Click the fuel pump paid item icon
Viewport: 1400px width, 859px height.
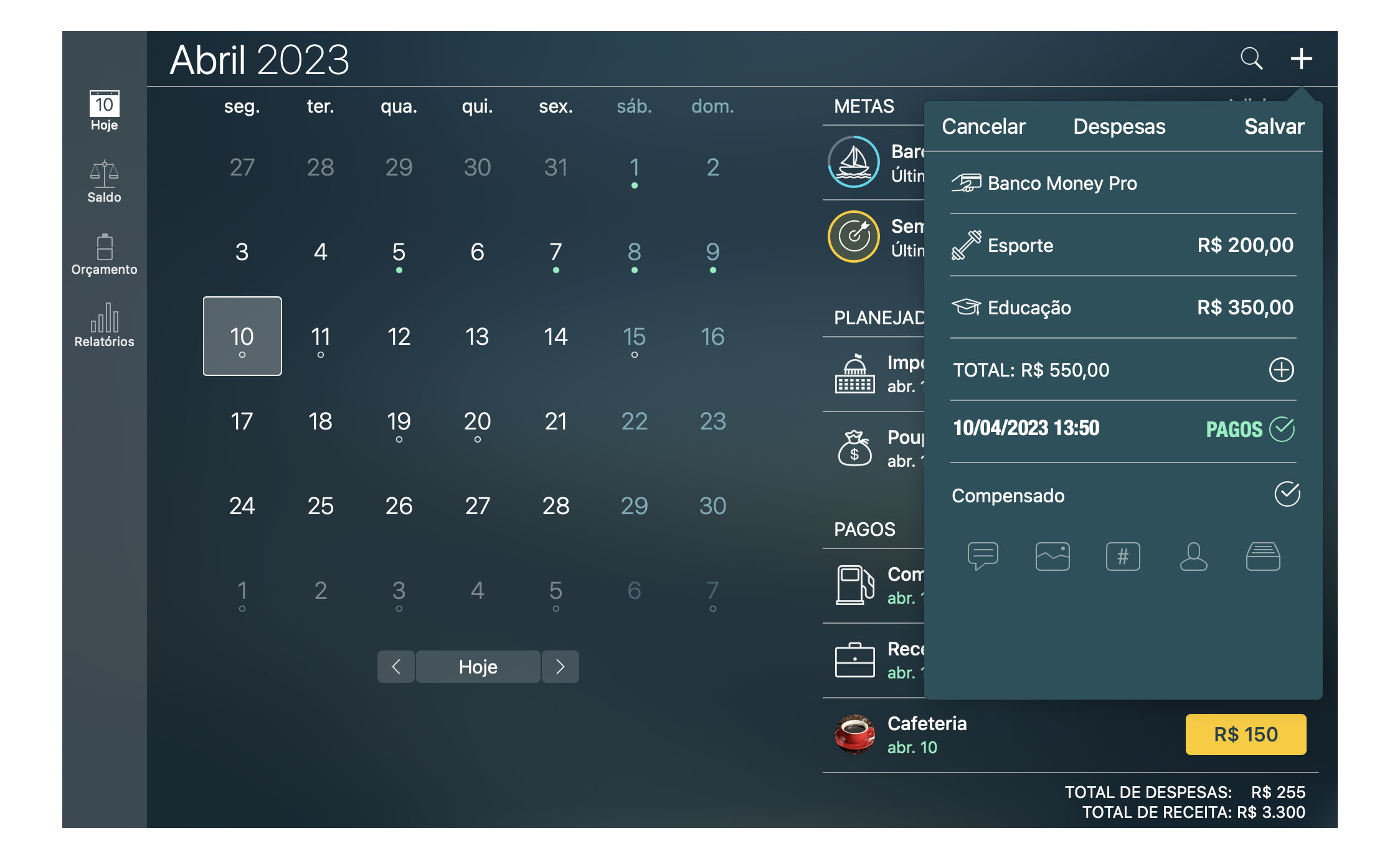click(x=854, y=585)
